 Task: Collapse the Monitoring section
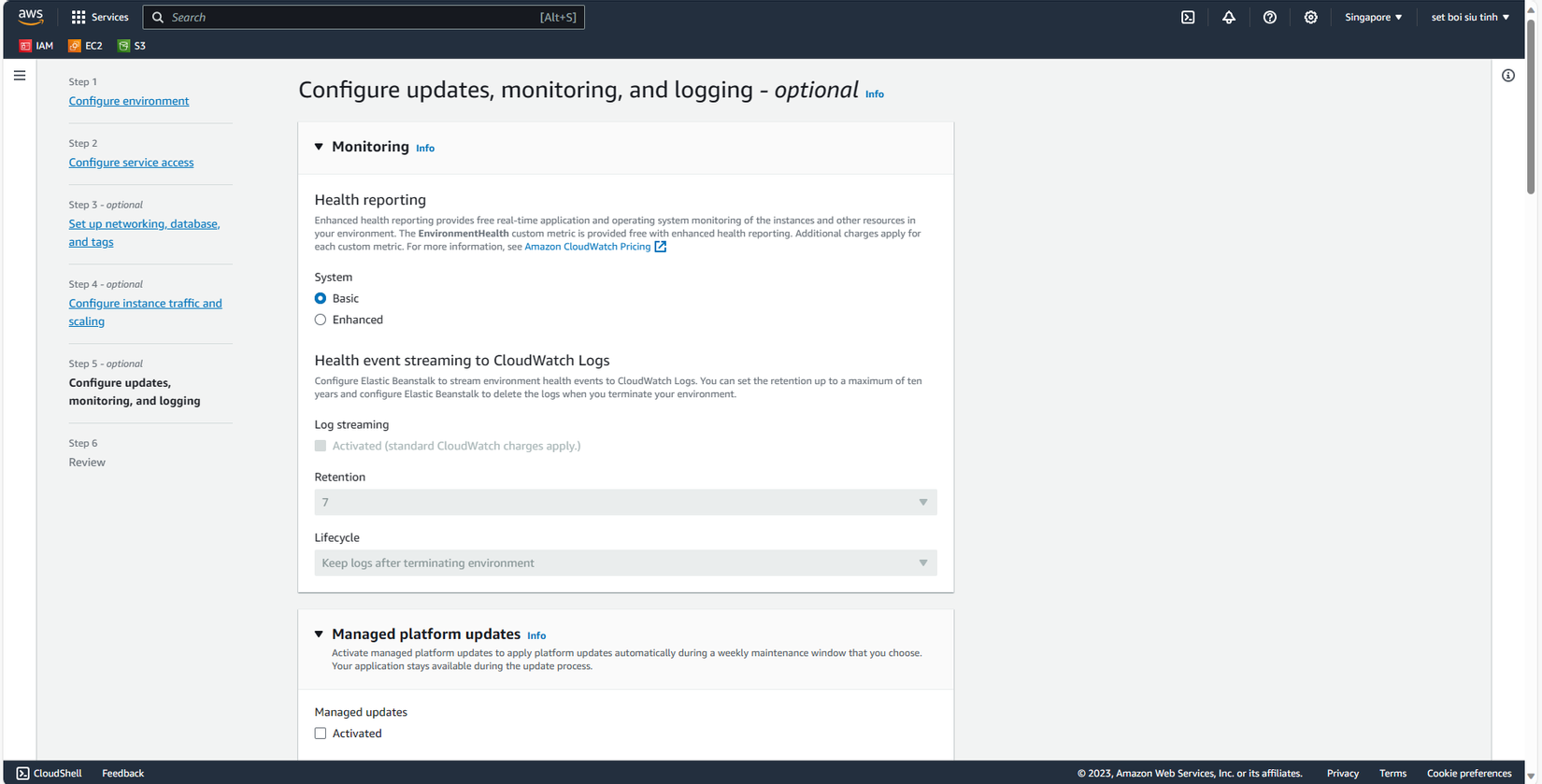(319, 147)
